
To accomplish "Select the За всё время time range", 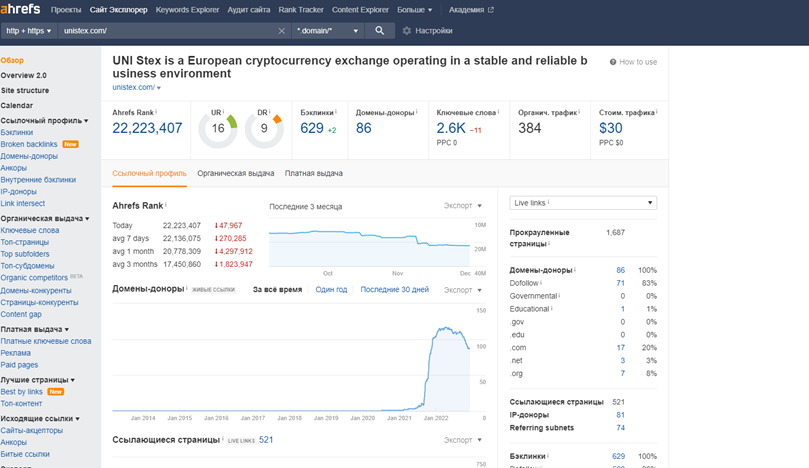I will [x=277, y=290].
